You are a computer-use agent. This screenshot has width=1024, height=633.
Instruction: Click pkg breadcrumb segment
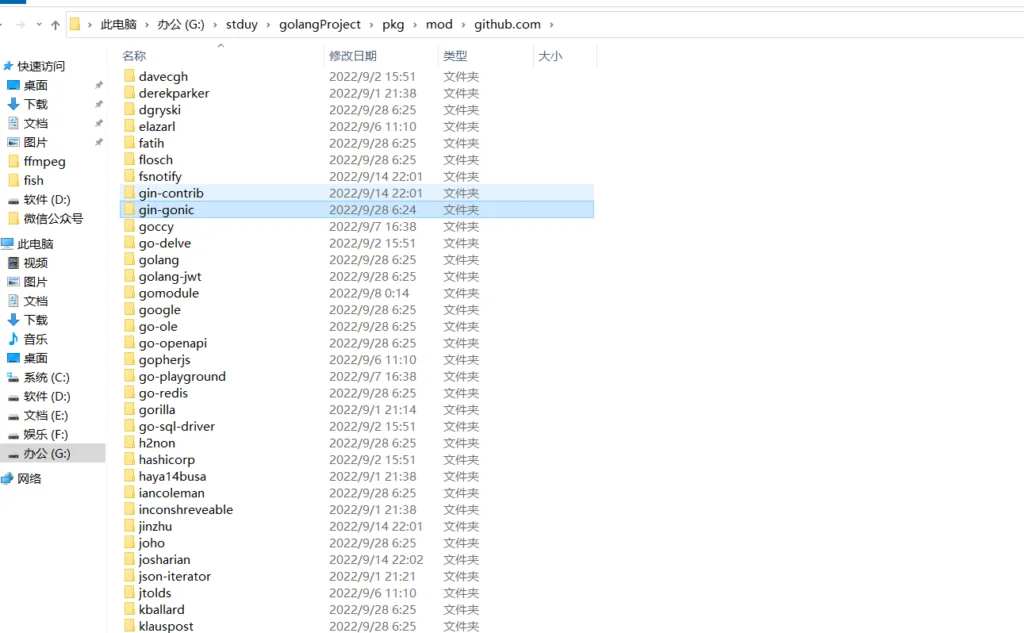393,25
